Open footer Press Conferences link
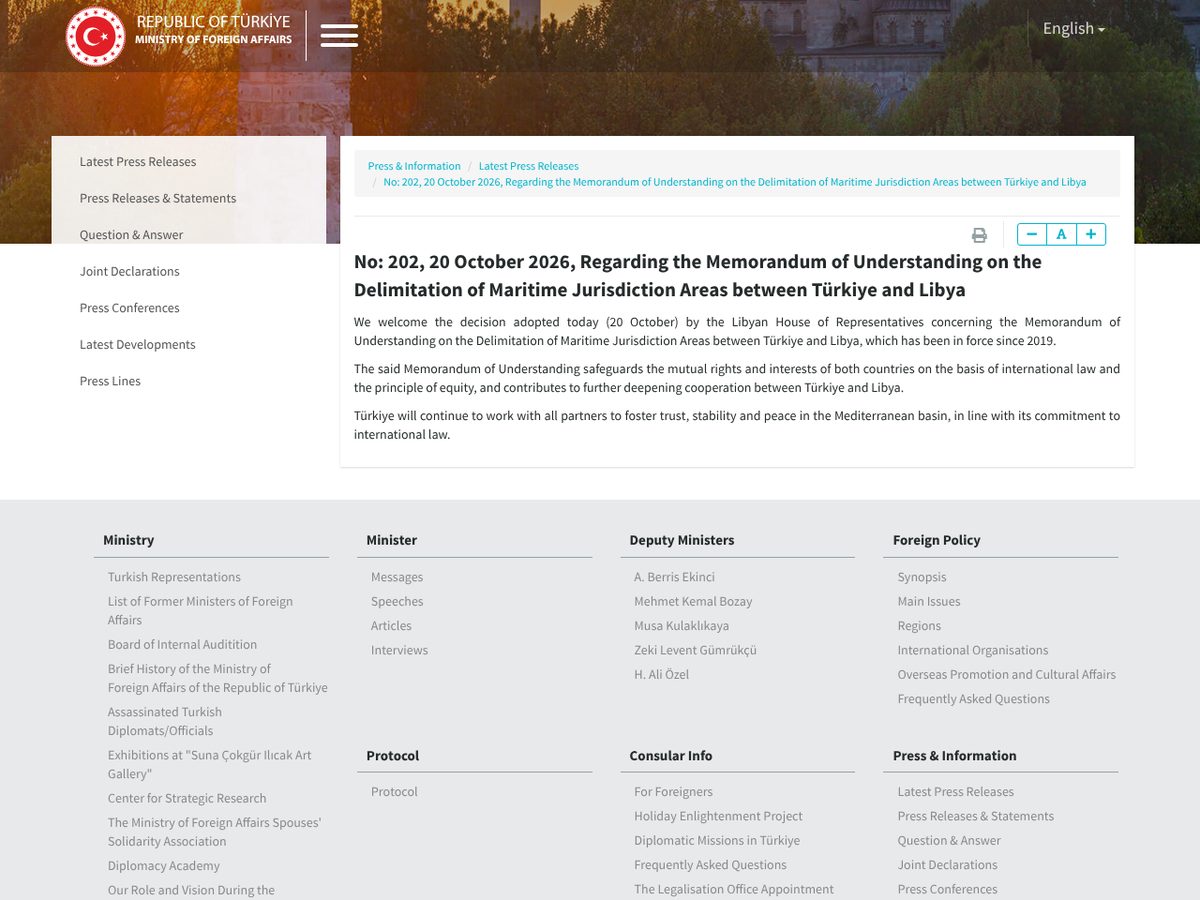The height and width of the screenshot is (900, 1200). pos(948,889)
